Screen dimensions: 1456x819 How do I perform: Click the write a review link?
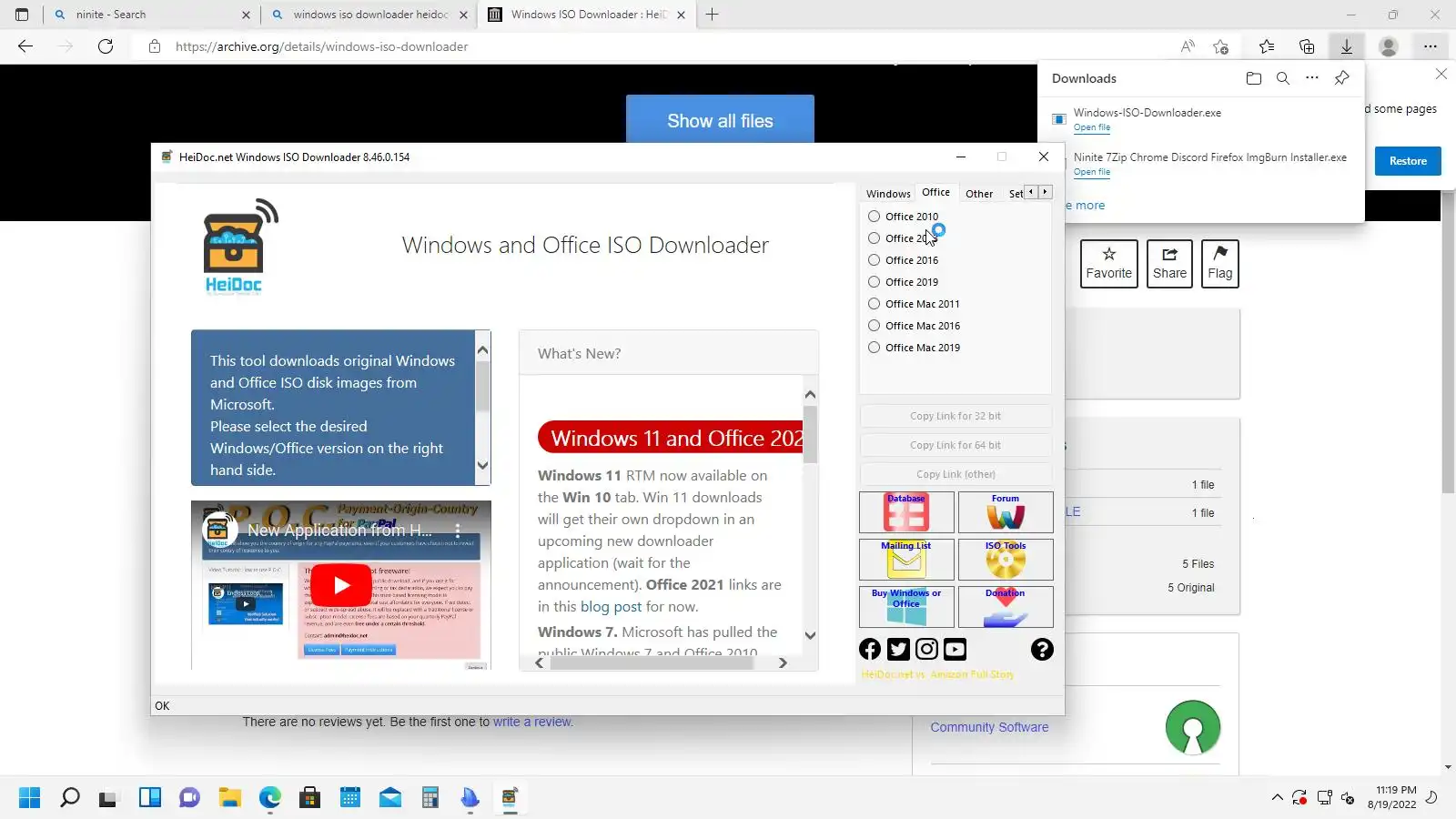coord(531,722)
